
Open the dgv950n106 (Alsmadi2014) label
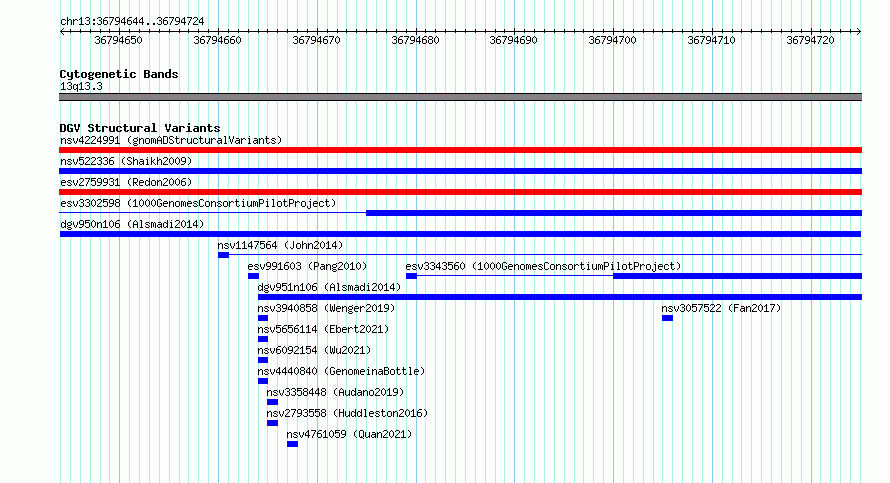132,224
